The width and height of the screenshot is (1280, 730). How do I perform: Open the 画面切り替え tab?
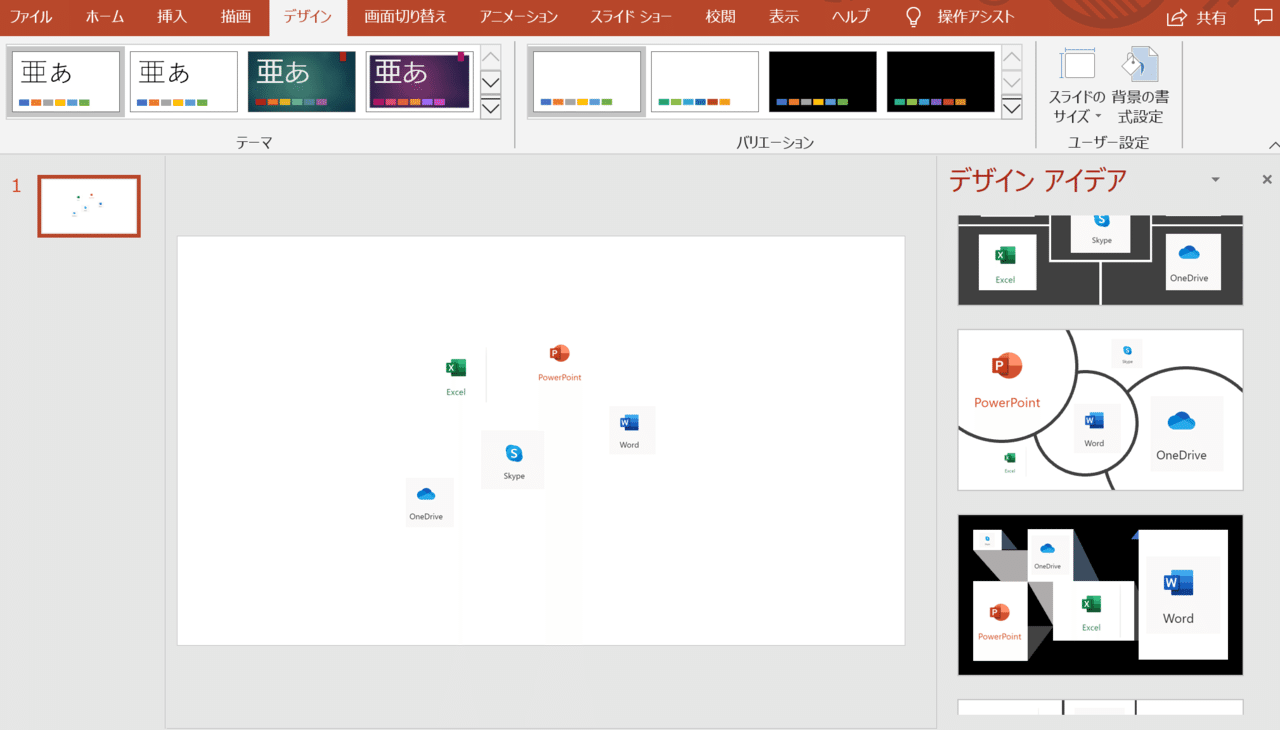tap(406, 17)
